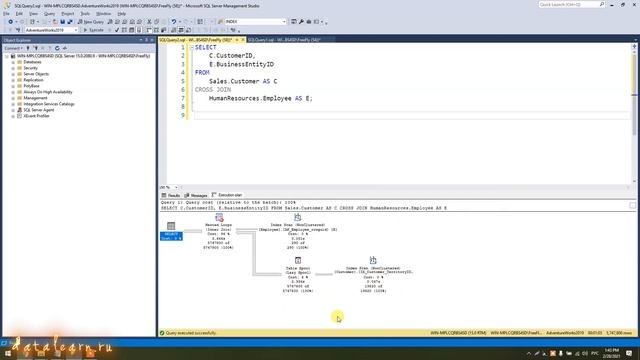The height and width of the screenshot is (360, 640).
Task: Close the Object Explorer panel
Action: 152,40
